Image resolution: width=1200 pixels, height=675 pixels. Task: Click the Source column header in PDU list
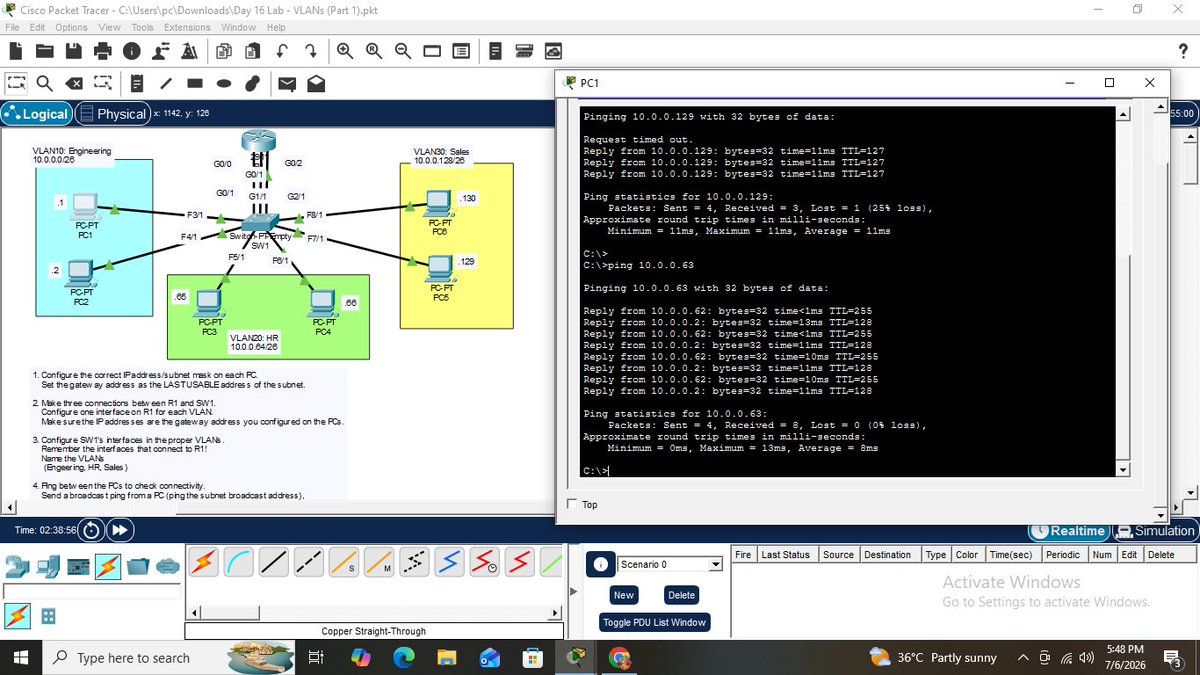coord(838,554)
